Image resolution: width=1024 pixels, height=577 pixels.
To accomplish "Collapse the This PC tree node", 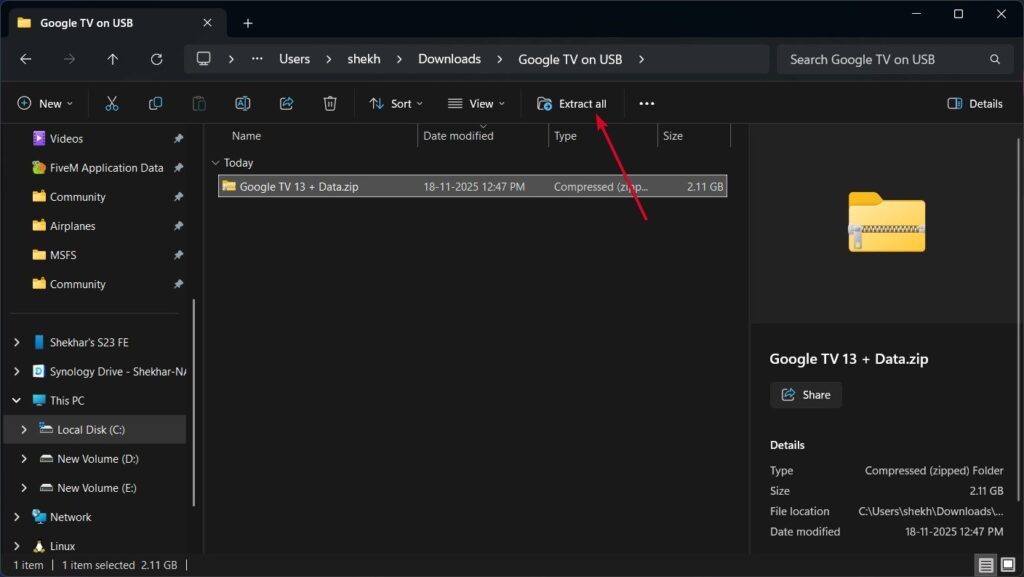I will point(16,400).
